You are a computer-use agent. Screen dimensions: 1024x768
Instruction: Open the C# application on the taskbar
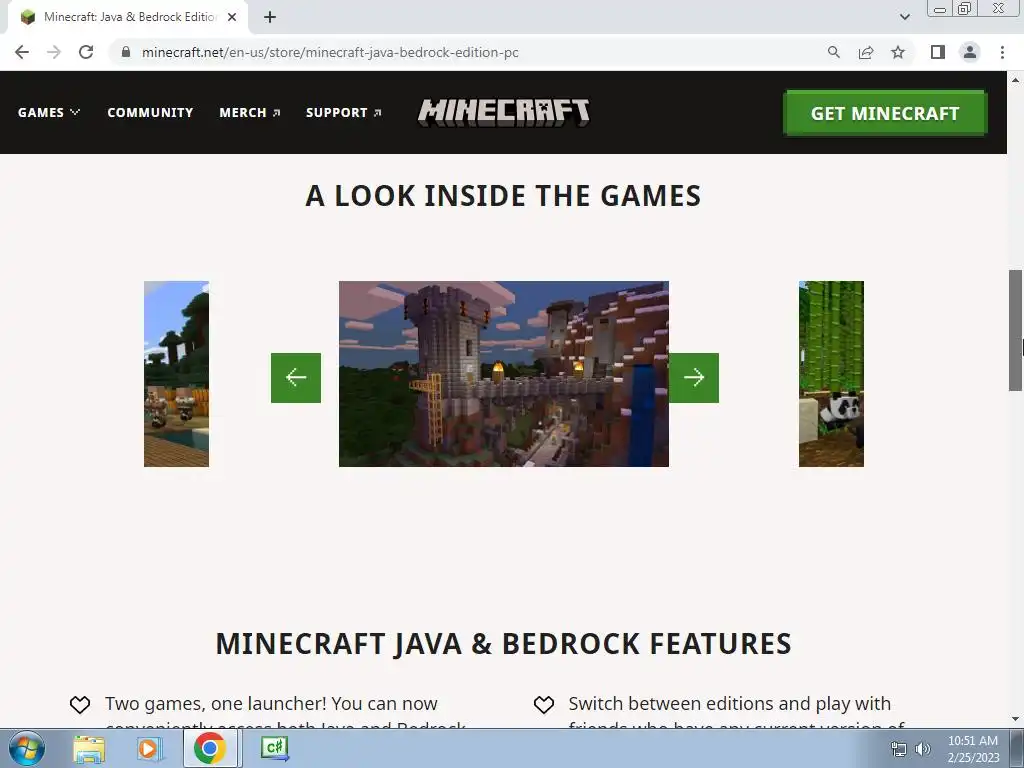click(274, 748)
